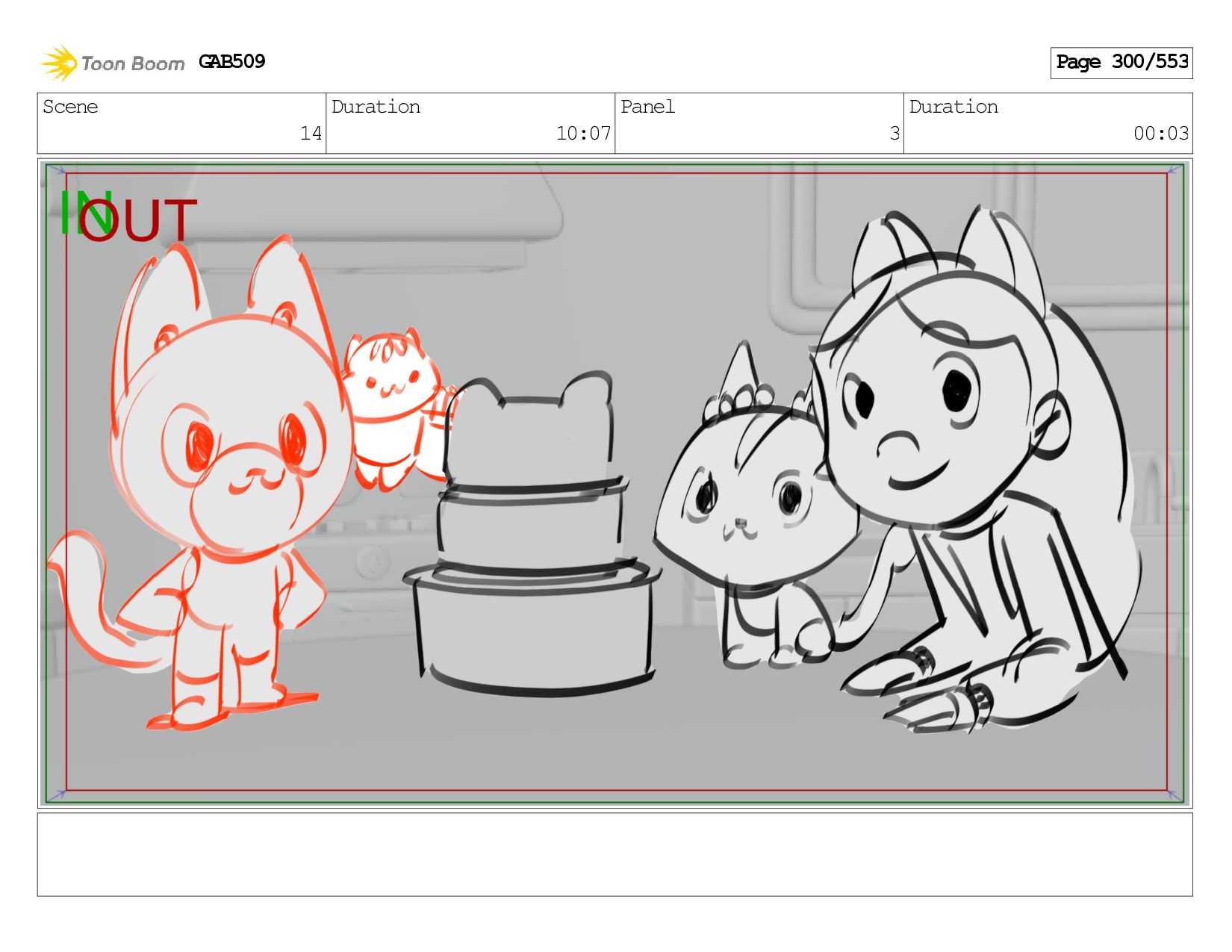Click the panel number 3
Image resolution: width=1232 pixels, height=952 pixels.
coord(895,134)
